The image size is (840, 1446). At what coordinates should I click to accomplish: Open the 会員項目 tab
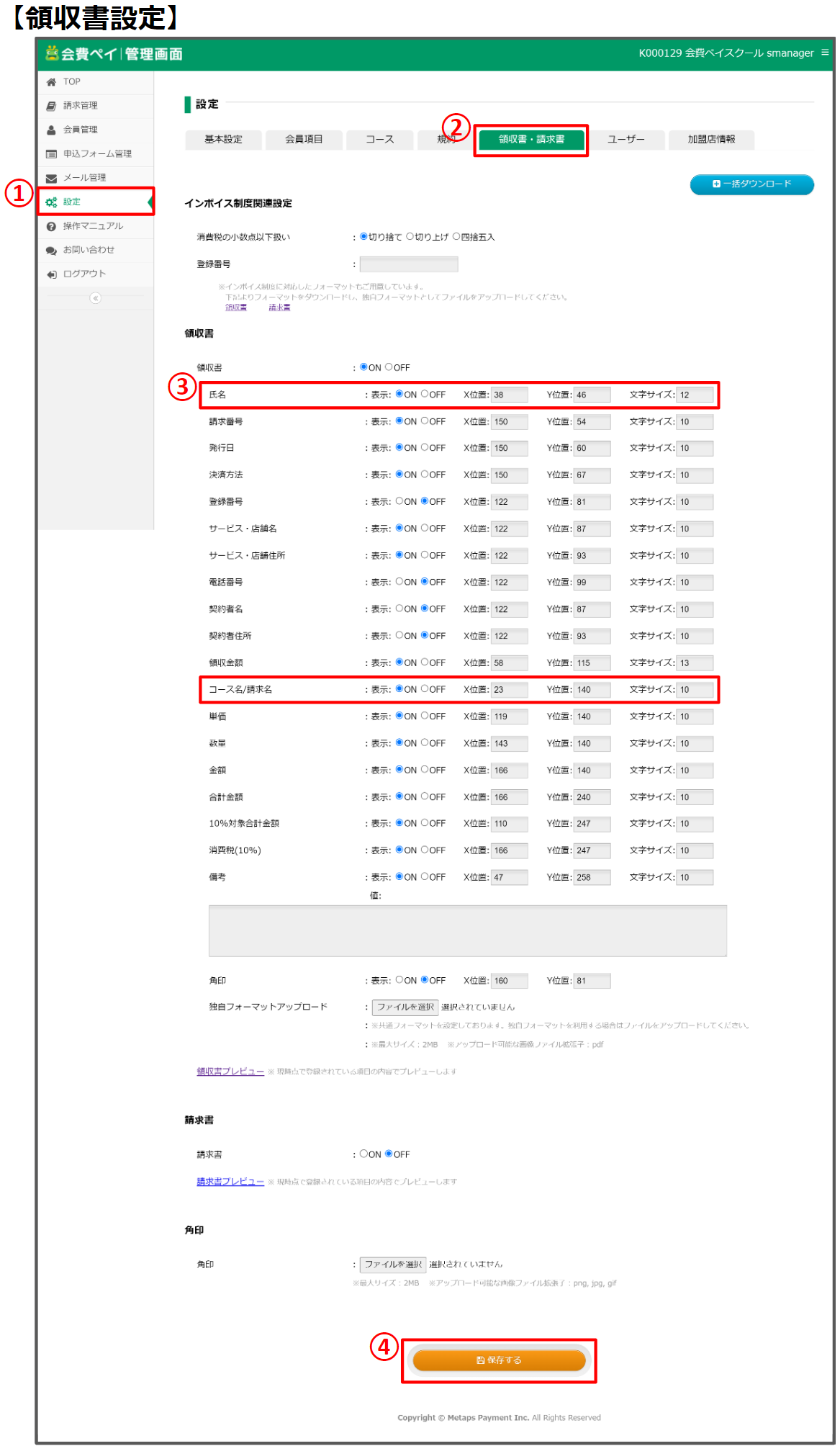[304, 140]
